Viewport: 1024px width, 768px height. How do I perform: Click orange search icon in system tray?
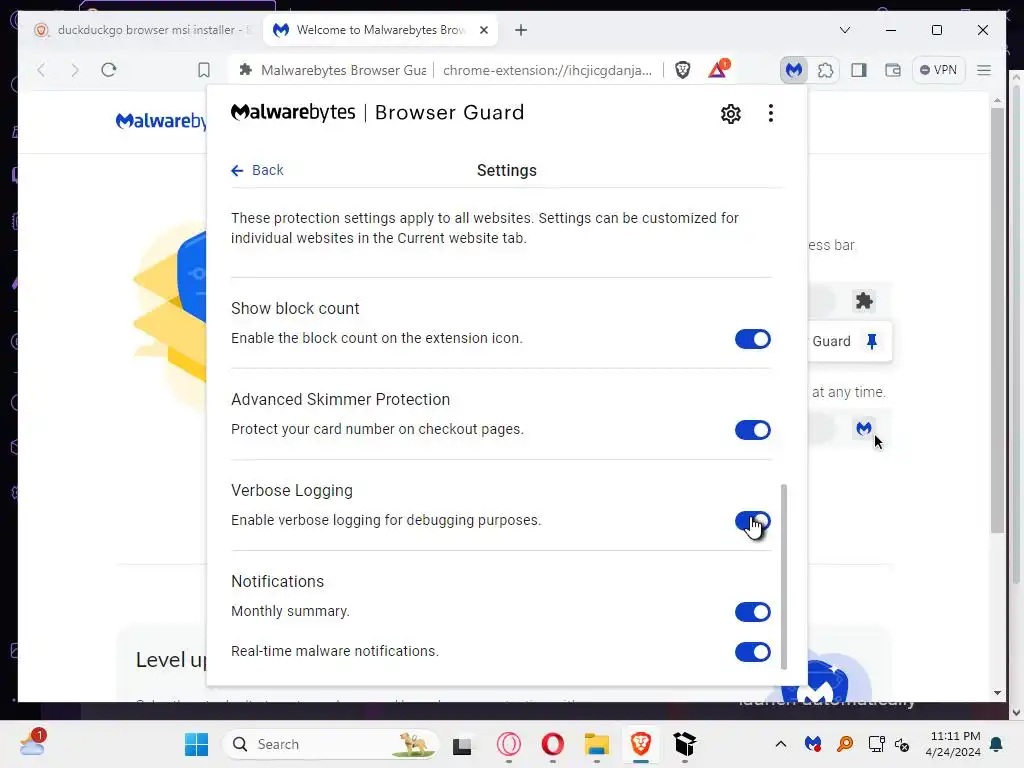844,744
